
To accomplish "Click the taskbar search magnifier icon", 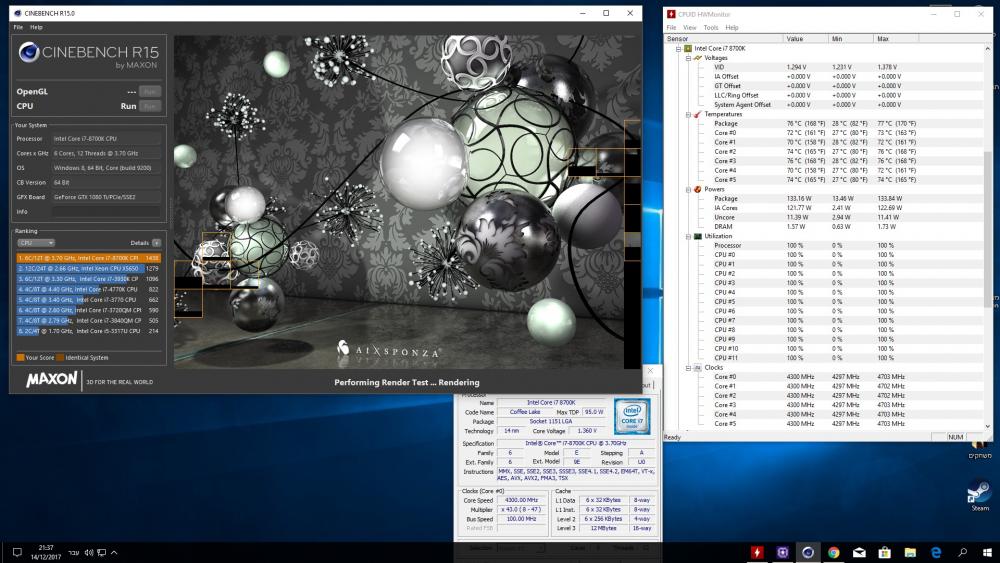I will click(x=962, y=552).
